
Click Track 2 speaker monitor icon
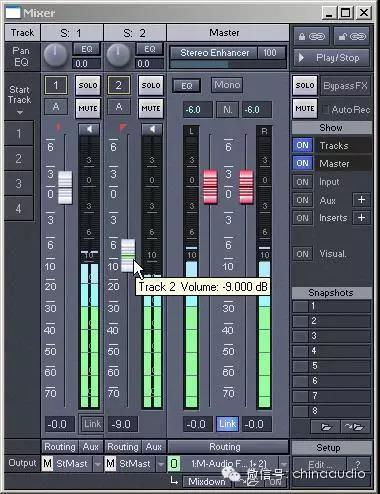[x=152, y=129]
